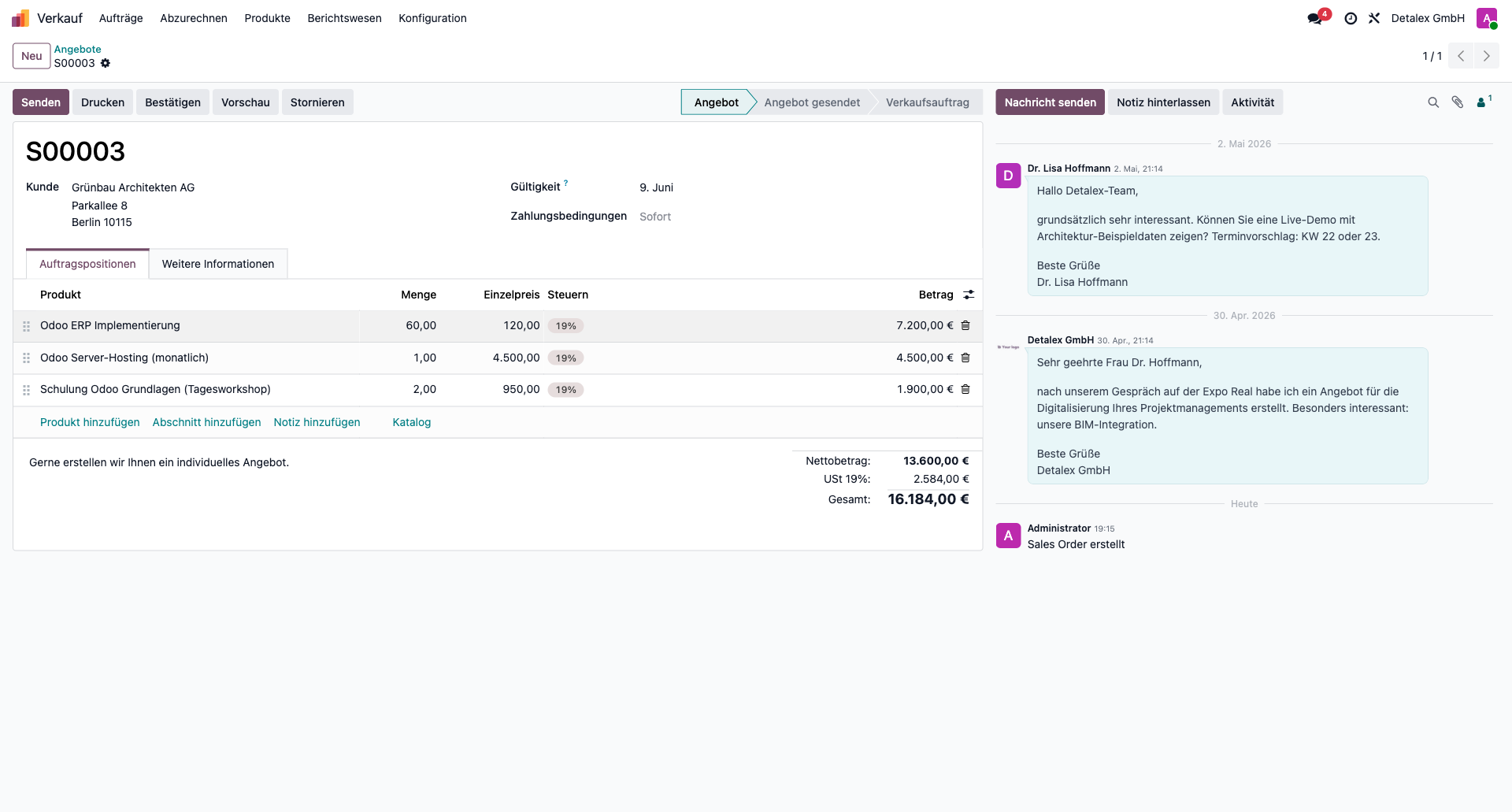Click Produkt hinzufügen link
Screen dimensions: 1512x812
[x=90, y=422]
